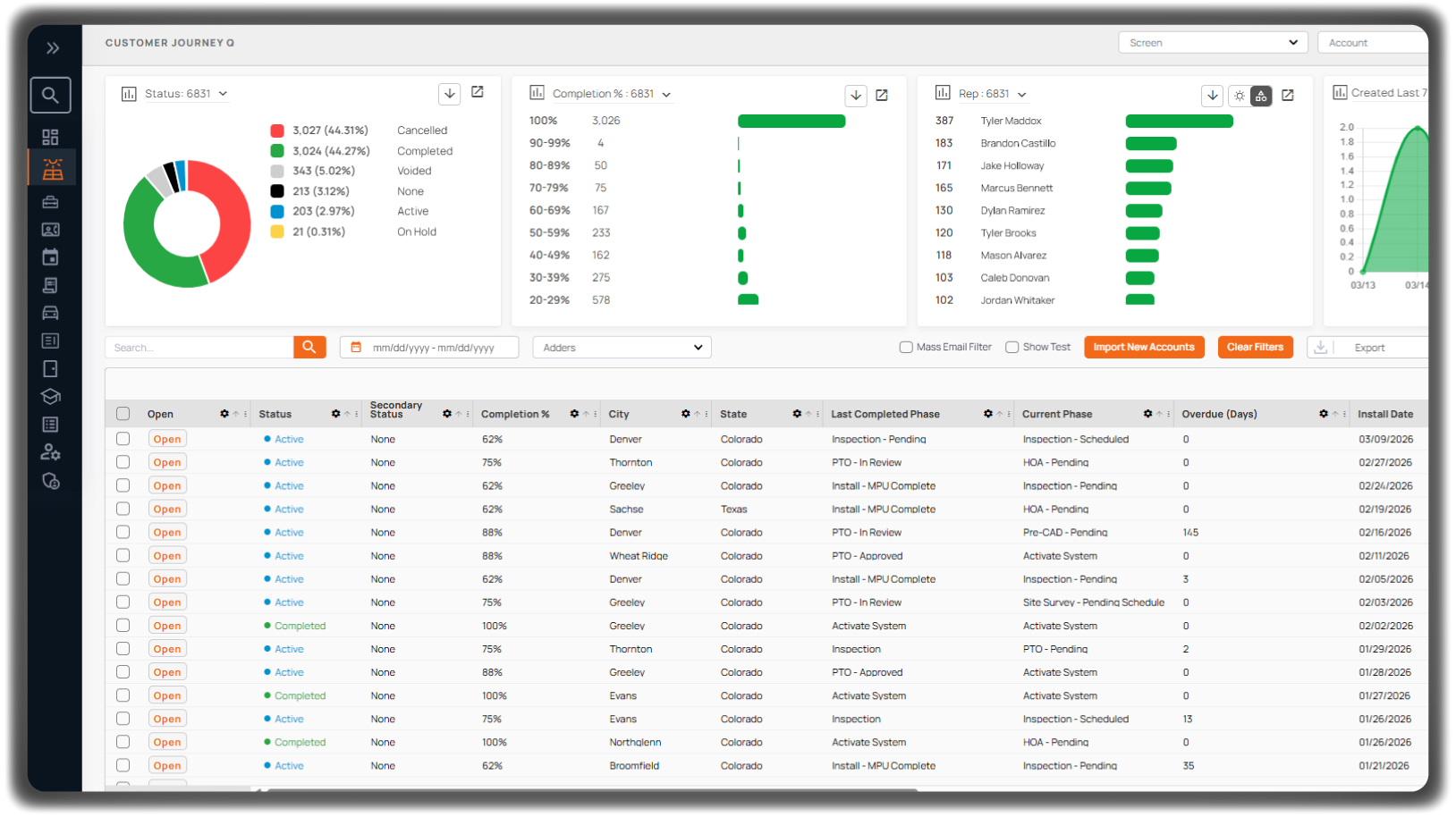Click Import New Accounts button

pos(1144,347)
